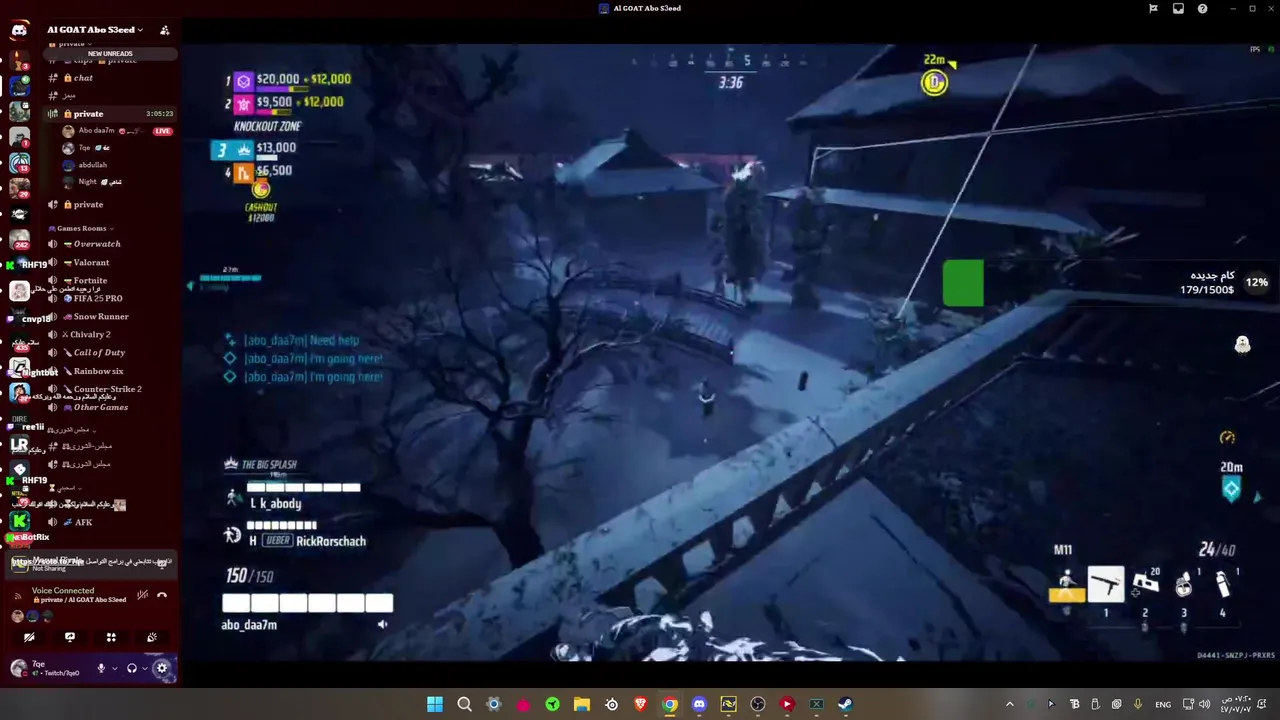The image size is (1280, 720).
Task: Open OBS Studio from taskbar
Action: coord(758,704)
